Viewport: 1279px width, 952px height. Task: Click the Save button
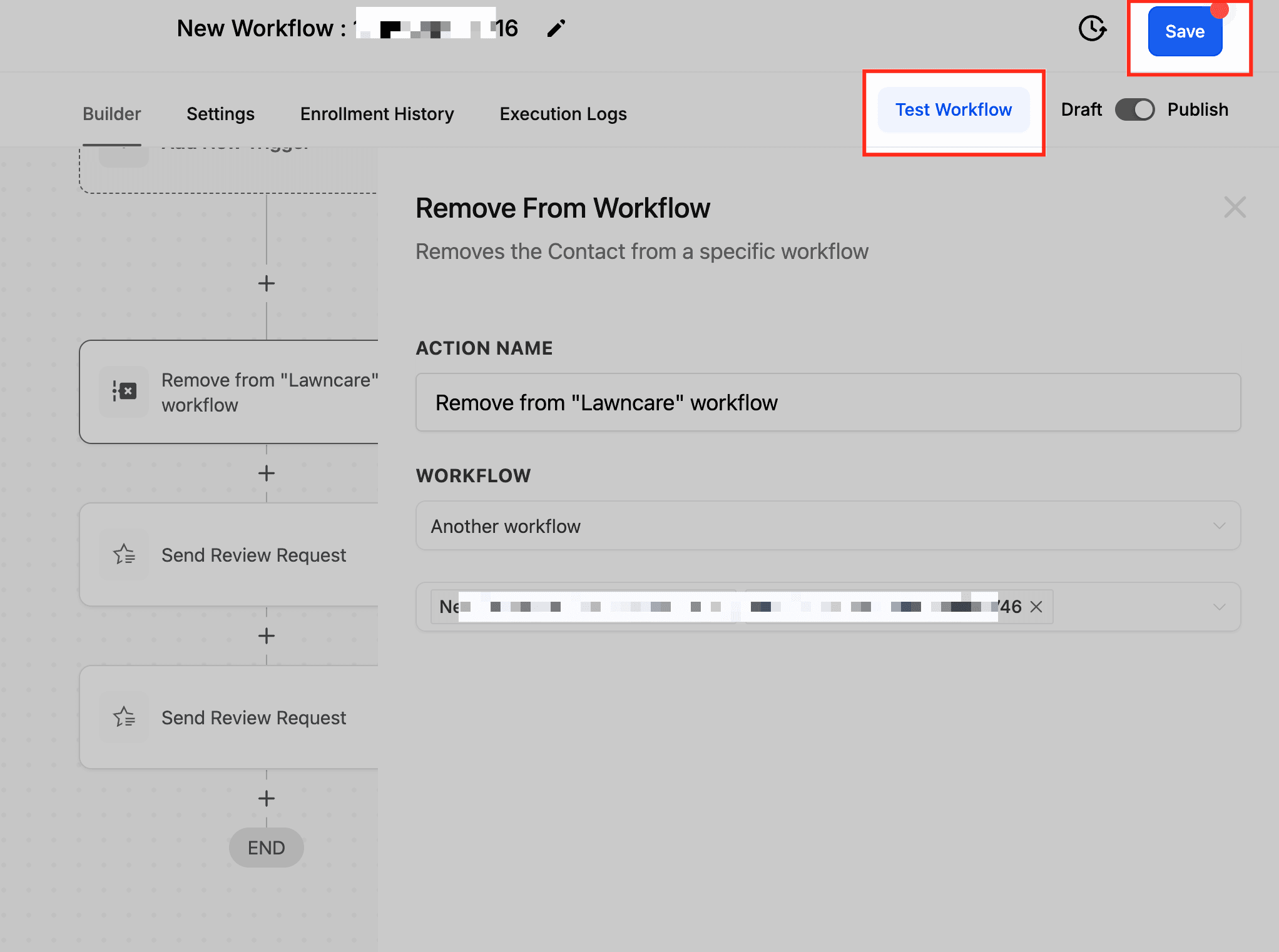pyautogui.click(x=1184, y=31)
